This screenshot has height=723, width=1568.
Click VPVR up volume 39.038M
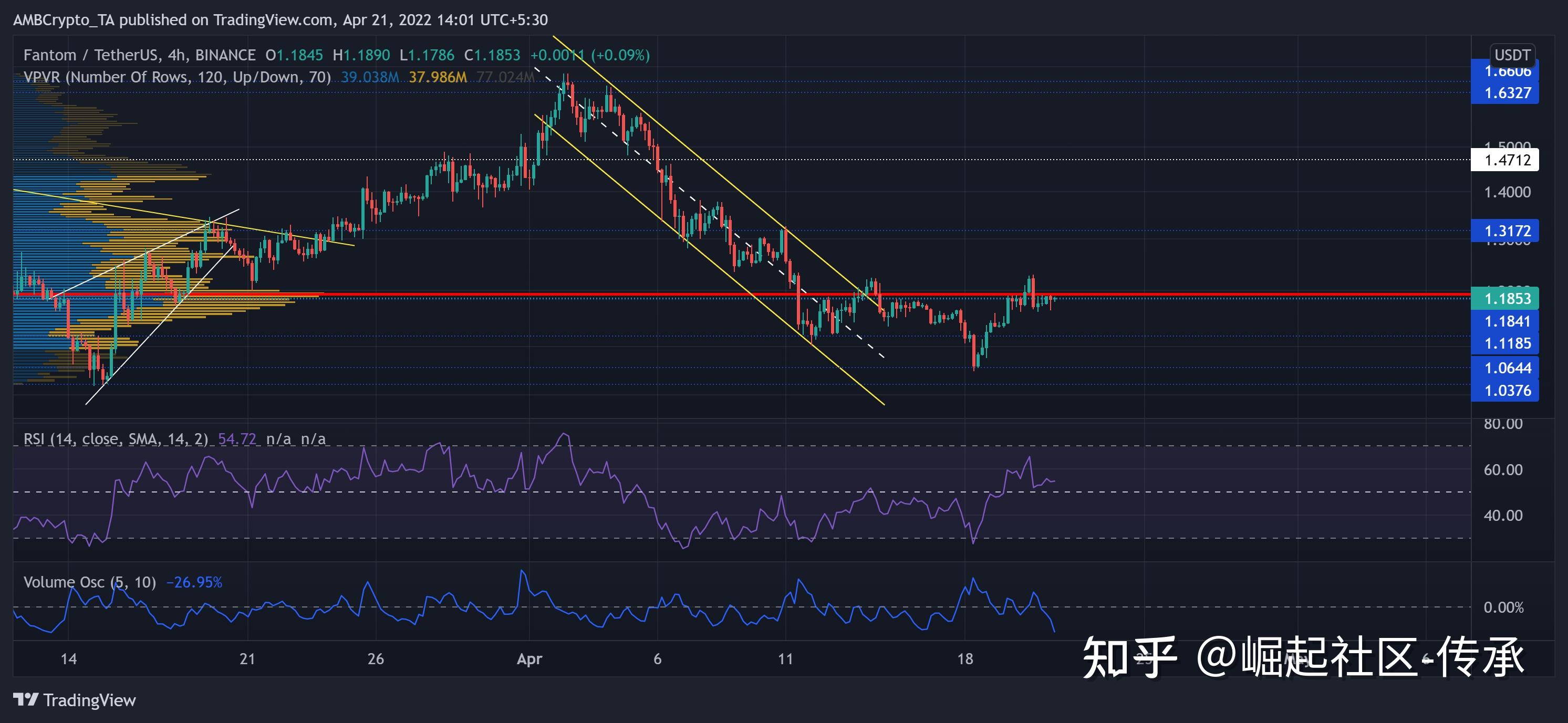click(x=369, y=77)
